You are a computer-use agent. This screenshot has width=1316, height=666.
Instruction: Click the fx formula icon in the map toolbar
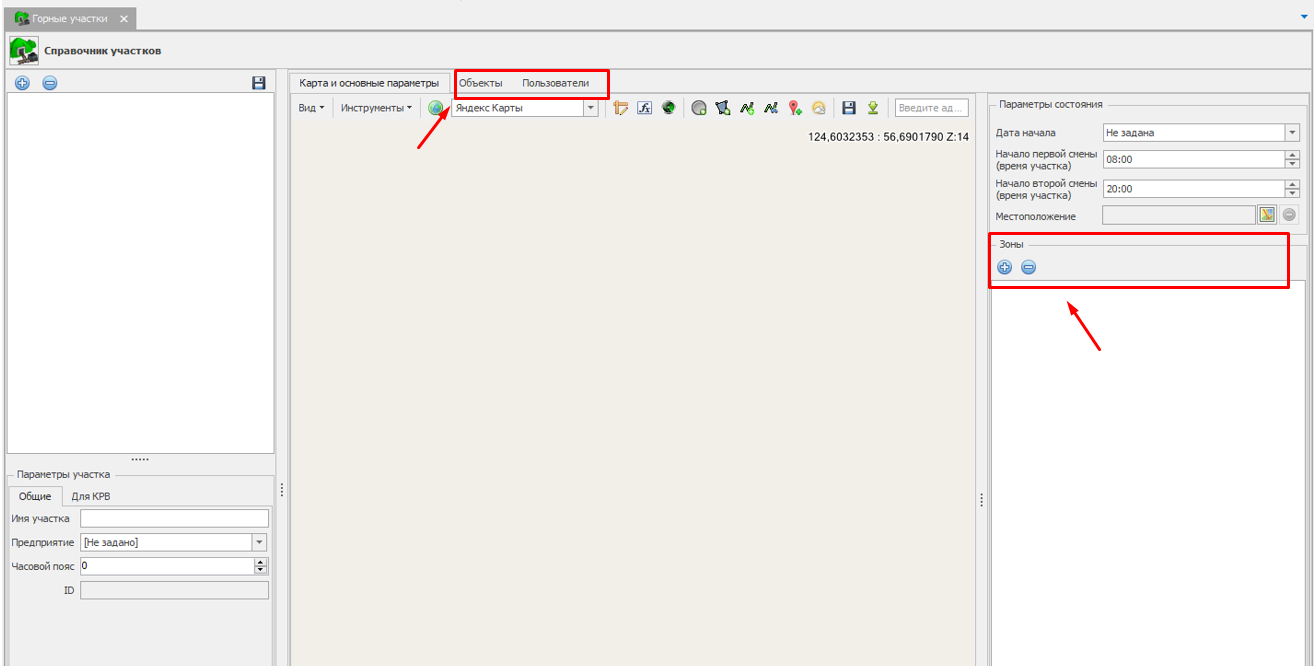644,108
